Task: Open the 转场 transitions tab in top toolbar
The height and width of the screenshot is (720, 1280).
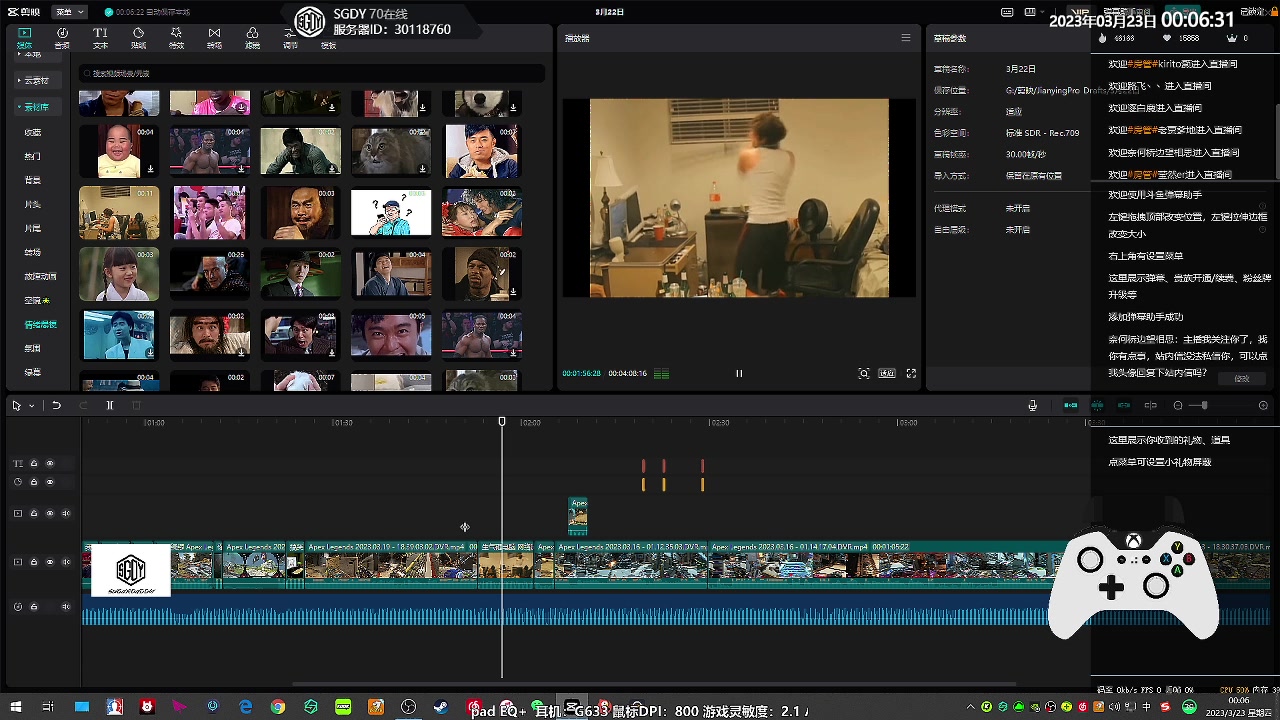Action: [x=214, y=38]
